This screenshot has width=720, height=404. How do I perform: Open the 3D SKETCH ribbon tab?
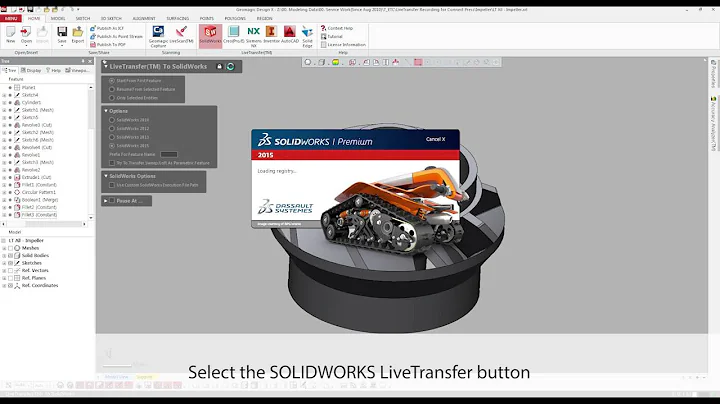(111, 18)
